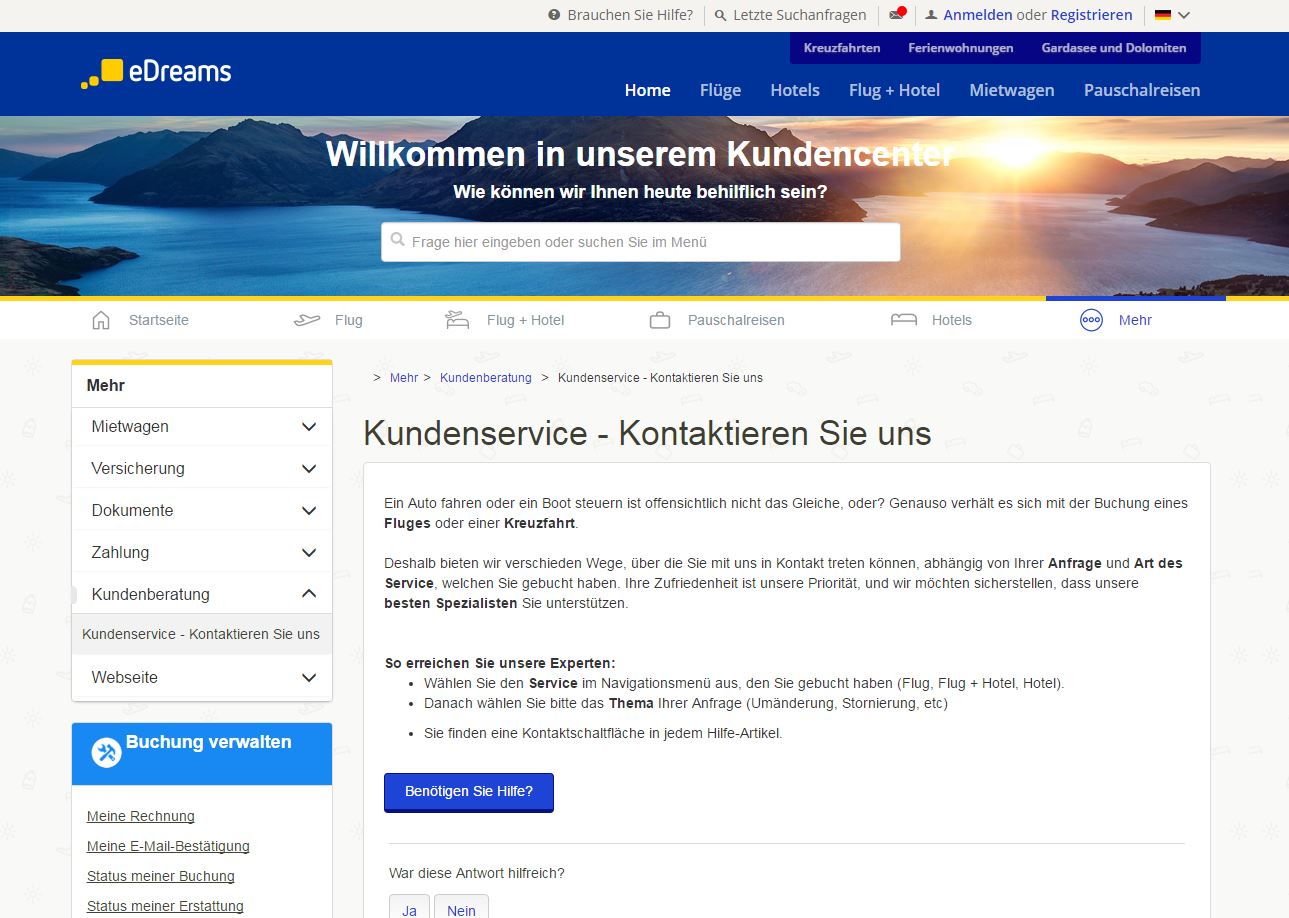The width and height of the screenshot is (1289, 918).
Task: Click the Pauschalreisen suitcase icon
Action: pyautogui.click(x=660, y=320)
